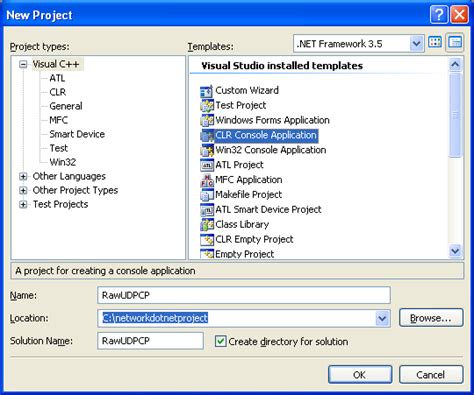This screenshot has height=395, width=474.
Task: Click the project Name input field
Action: [244, 295]
